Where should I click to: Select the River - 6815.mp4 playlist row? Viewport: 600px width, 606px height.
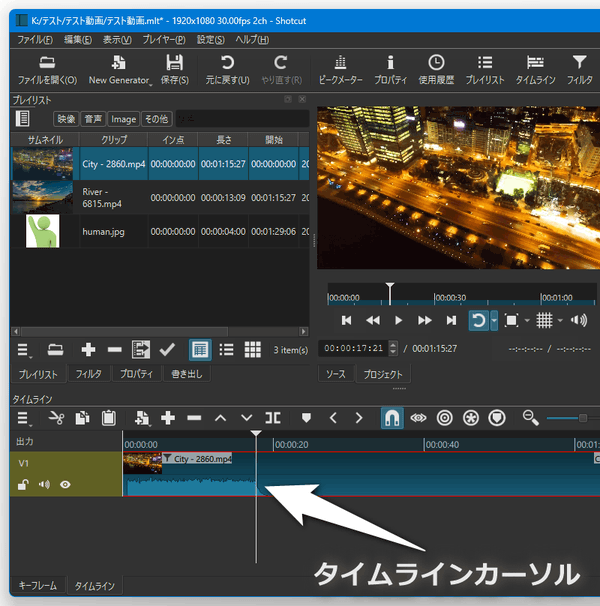[160, 197]
